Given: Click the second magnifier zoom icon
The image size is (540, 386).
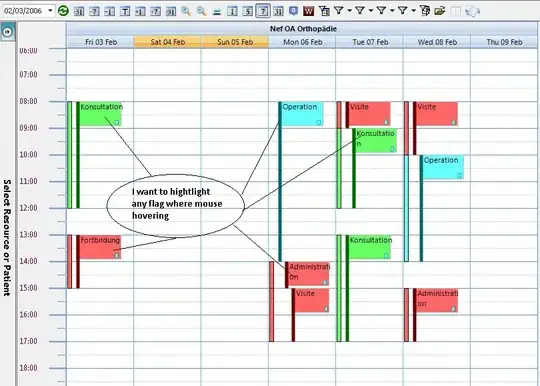Looking at the screenshot, I should [x=201, y=11].
